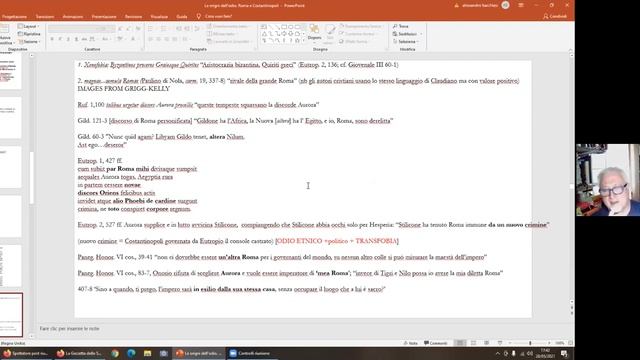
Task: Click the 100% zoom level indicator
Action: coord(560,343)
